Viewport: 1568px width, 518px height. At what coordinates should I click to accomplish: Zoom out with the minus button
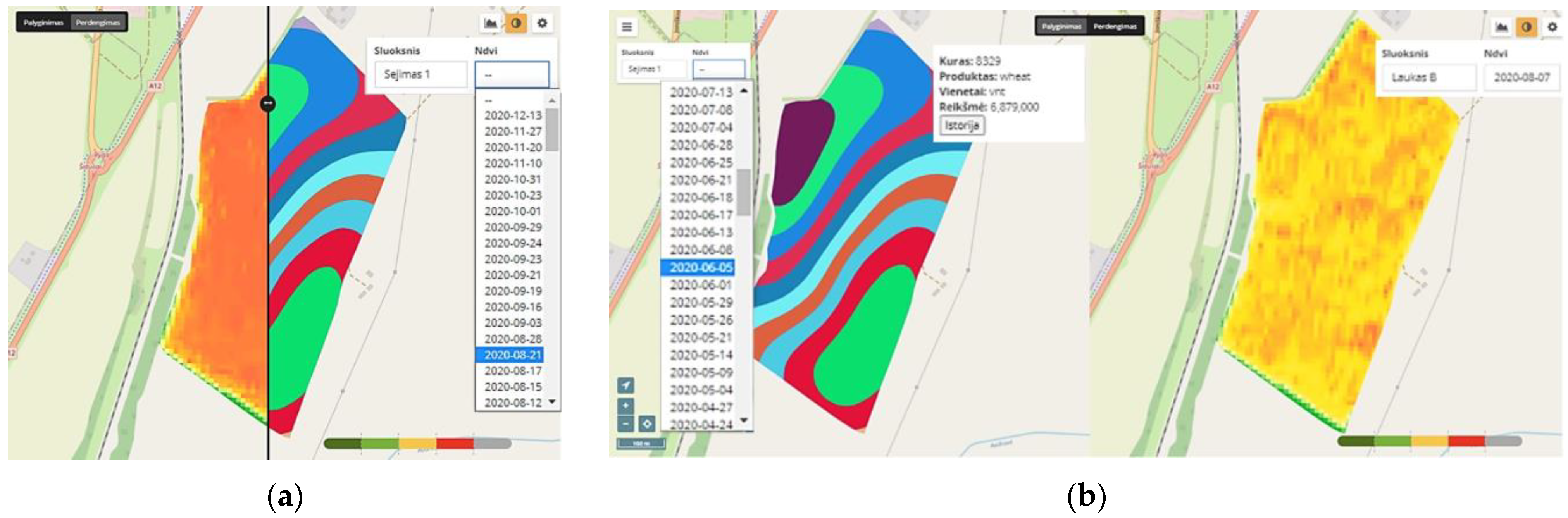click(625, 423)
